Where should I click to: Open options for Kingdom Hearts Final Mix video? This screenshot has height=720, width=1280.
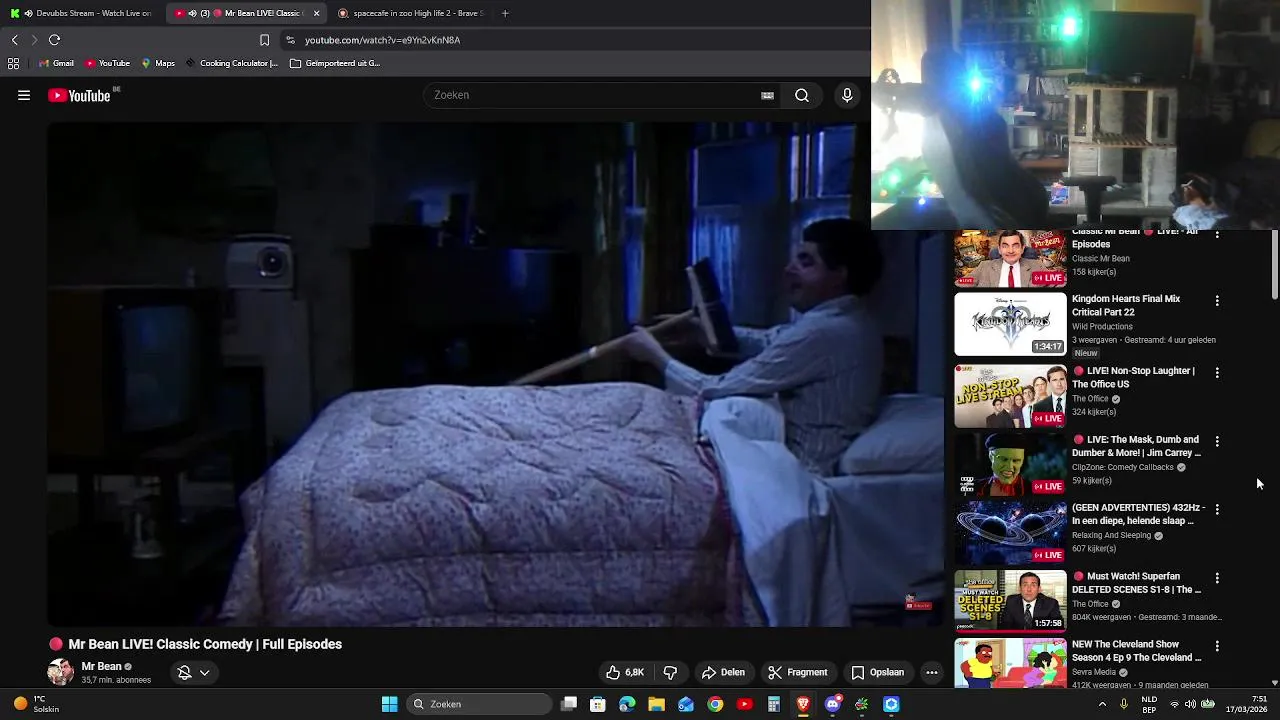[1217, 301]
